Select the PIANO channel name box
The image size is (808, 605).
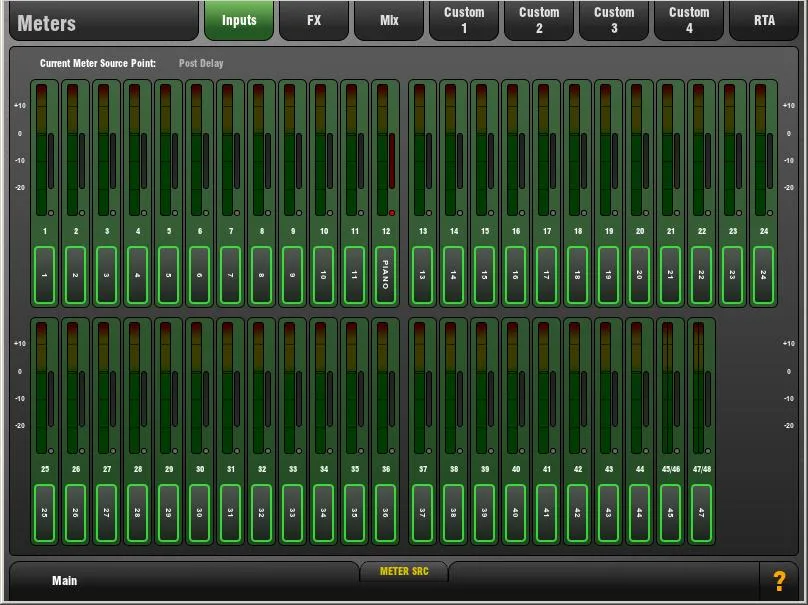point(385,275)
